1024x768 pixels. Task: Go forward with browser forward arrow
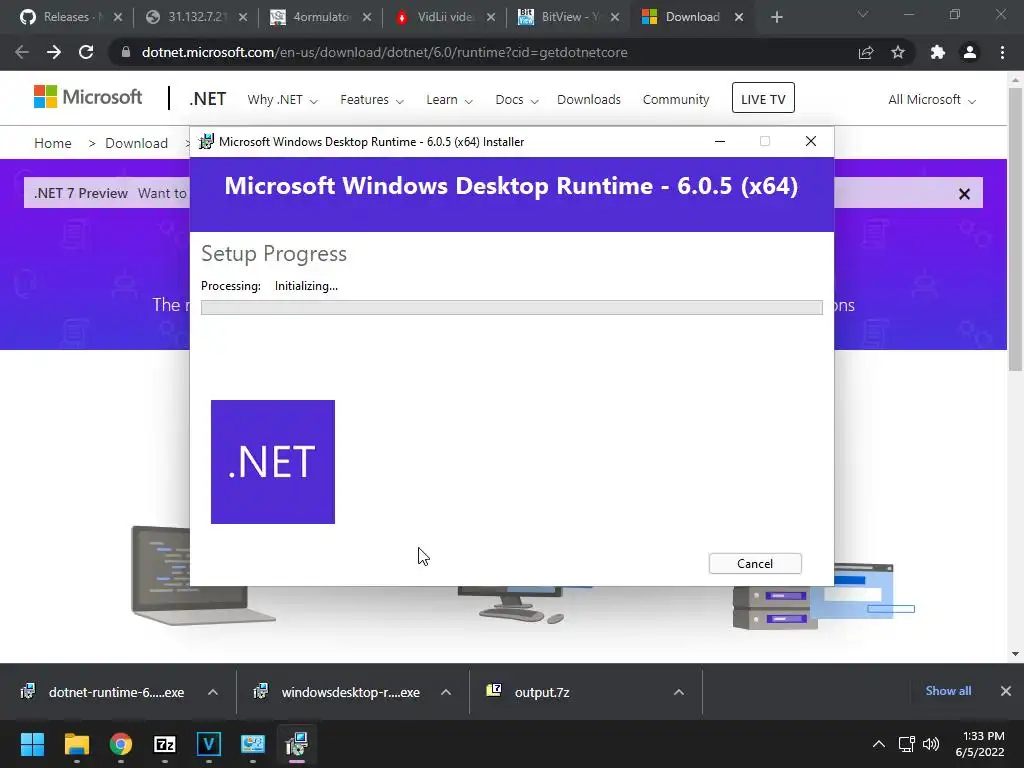click(x=54, y=52)
